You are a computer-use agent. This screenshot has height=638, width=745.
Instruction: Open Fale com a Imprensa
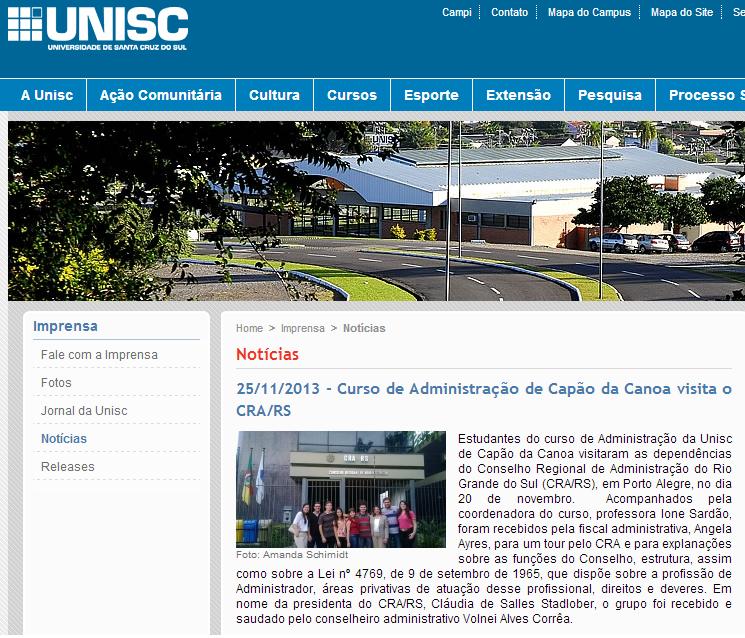click(x=99, y=355)
